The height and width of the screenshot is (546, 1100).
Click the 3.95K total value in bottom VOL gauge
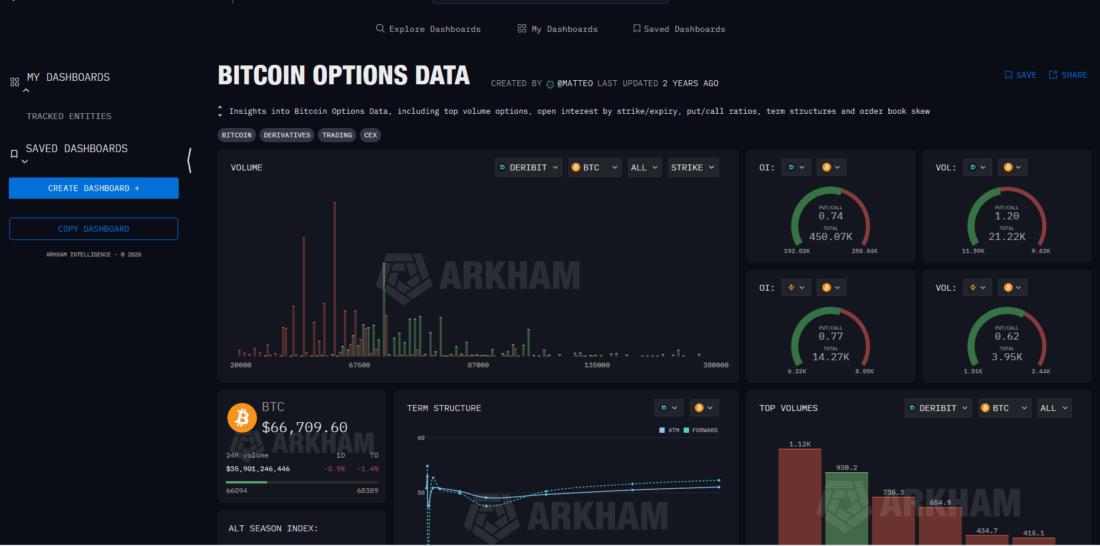pyautogui.click(x=1007, y=357)
